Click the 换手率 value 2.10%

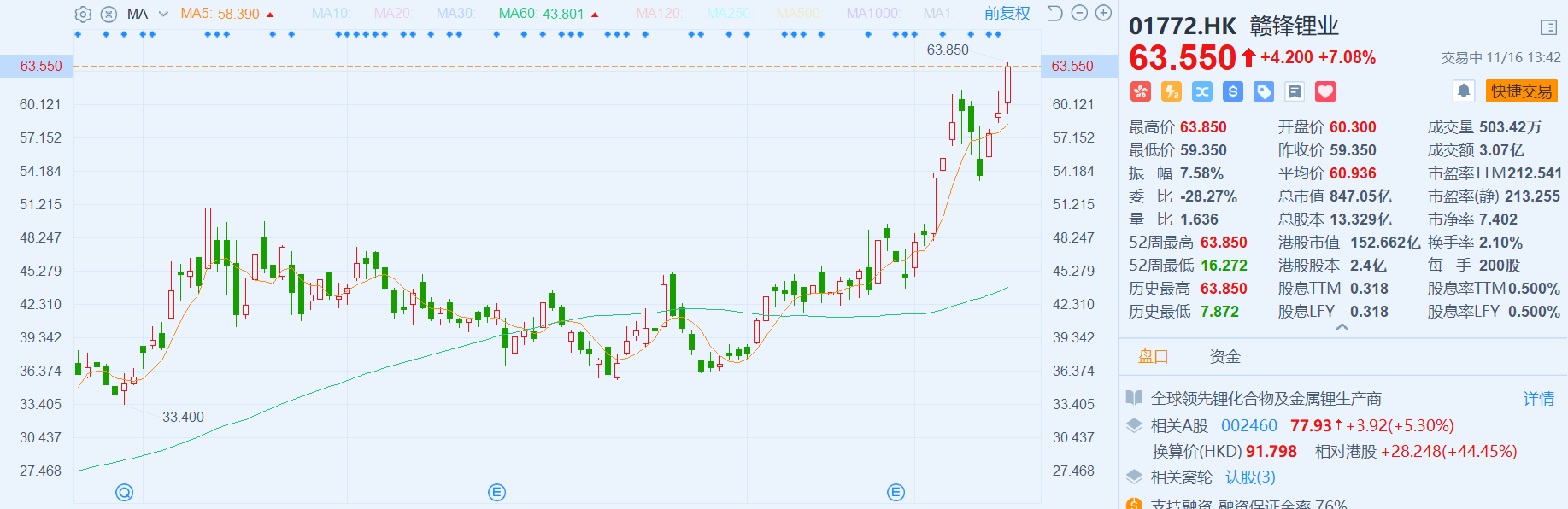coord(1500,243)
